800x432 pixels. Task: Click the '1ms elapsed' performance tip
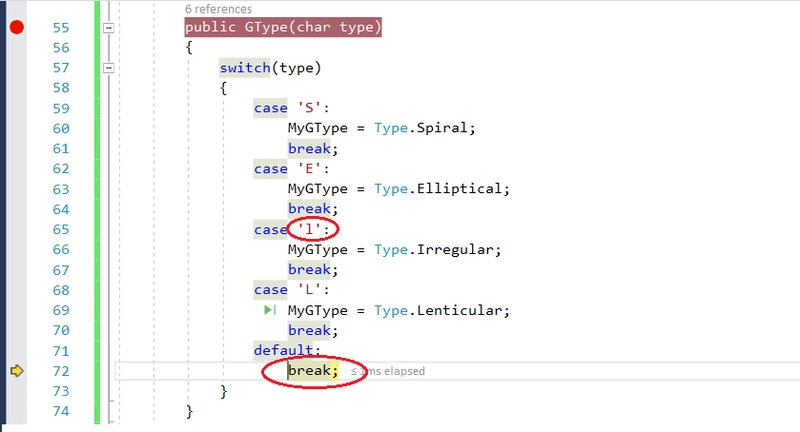tap(388, 371)
